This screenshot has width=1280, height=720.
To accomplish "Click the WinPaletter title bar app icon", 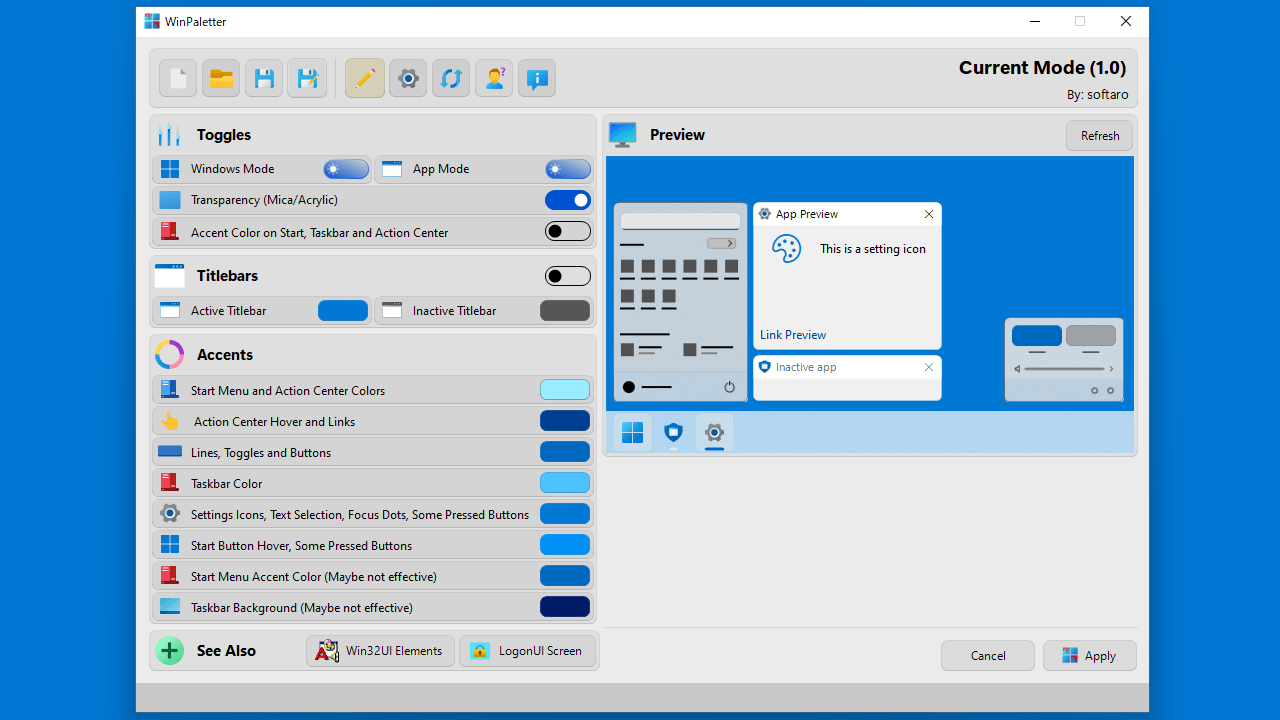I will point(152,21).
